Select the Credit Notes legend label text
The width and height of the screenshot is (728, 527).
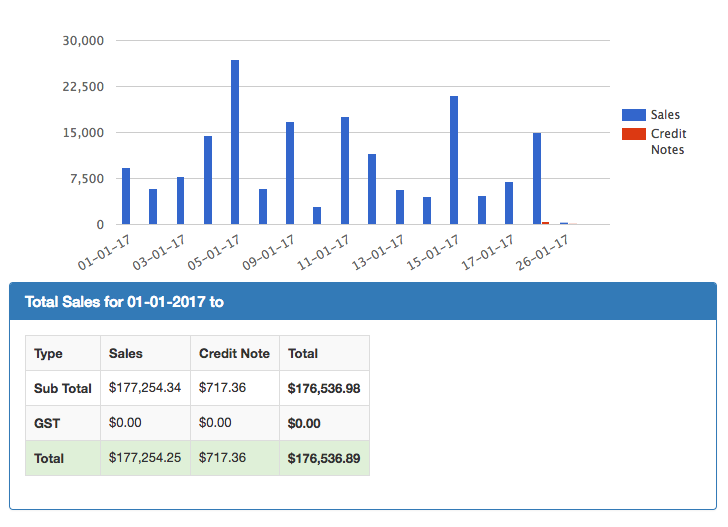coord(668,141)
